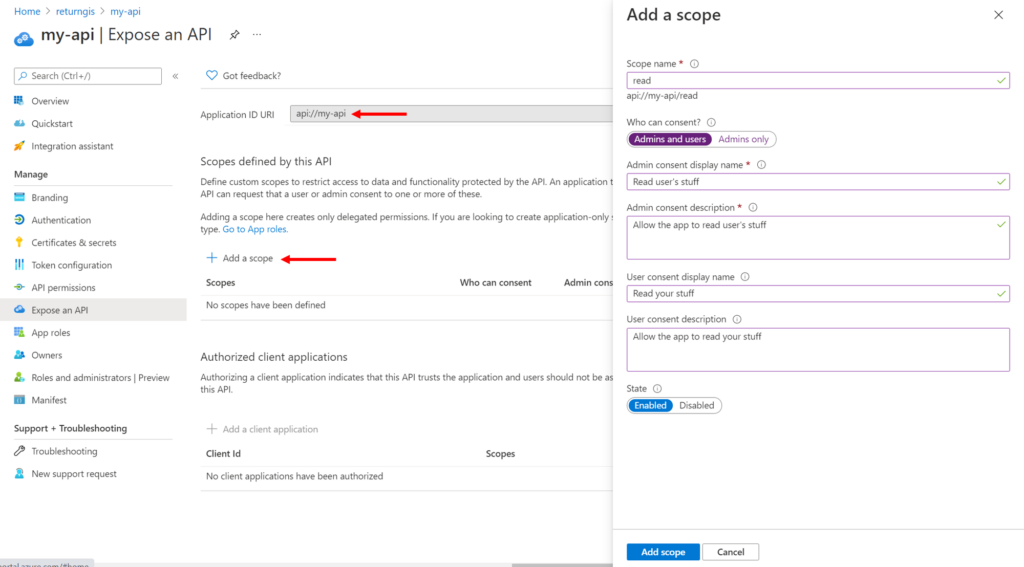Select Admins and users consent option

[x=669, y=139]
